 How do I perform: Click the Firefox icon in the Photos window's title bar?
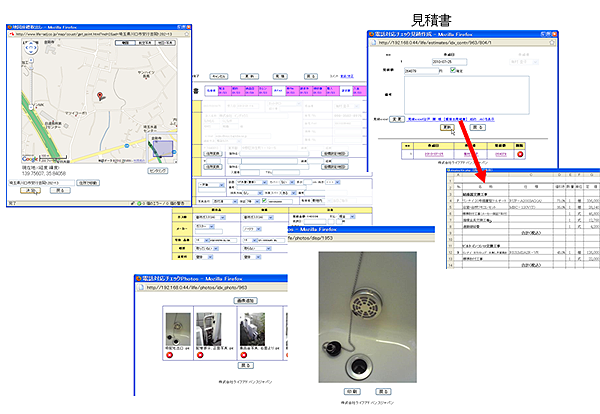(139, 278)
